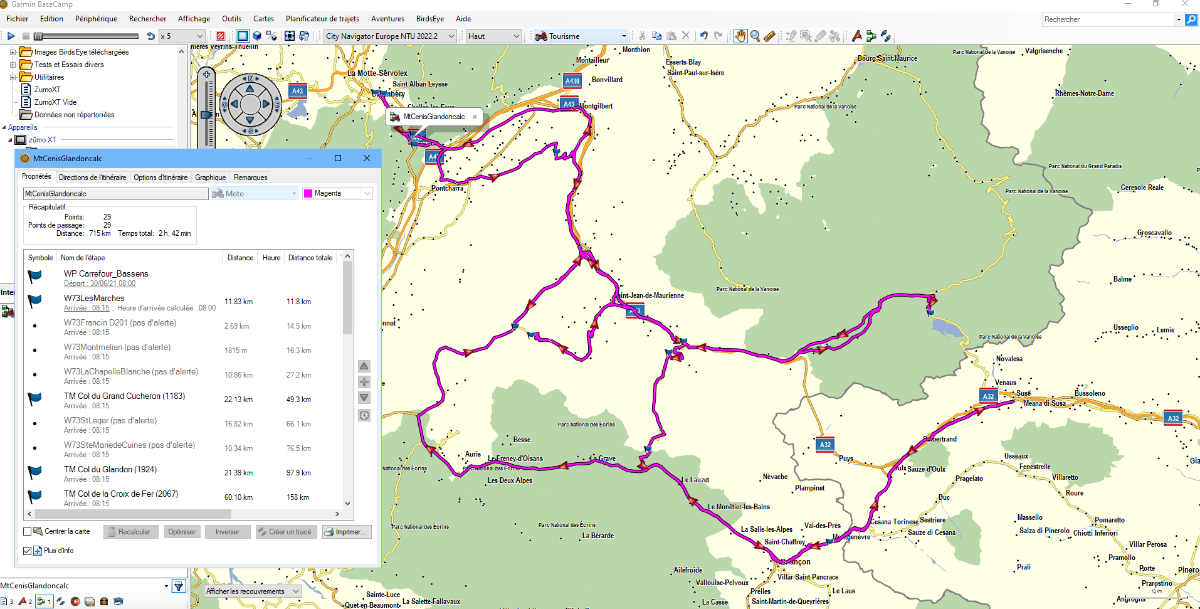
Task: Click the Rechercher search input field
Action: 1106,19
